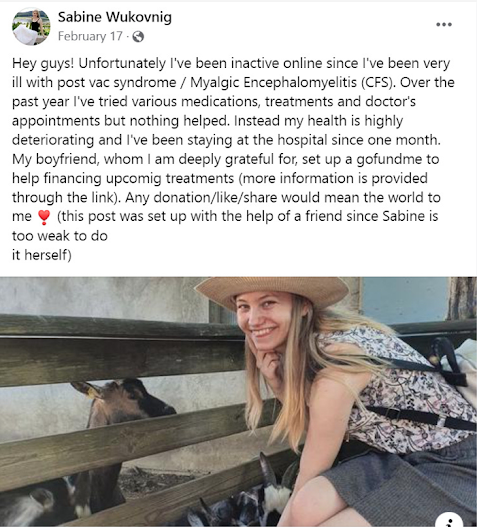The height and width of the screenshot is (527, 477).
Task: Click the red heart emoji in post
Action: [44, 217]
